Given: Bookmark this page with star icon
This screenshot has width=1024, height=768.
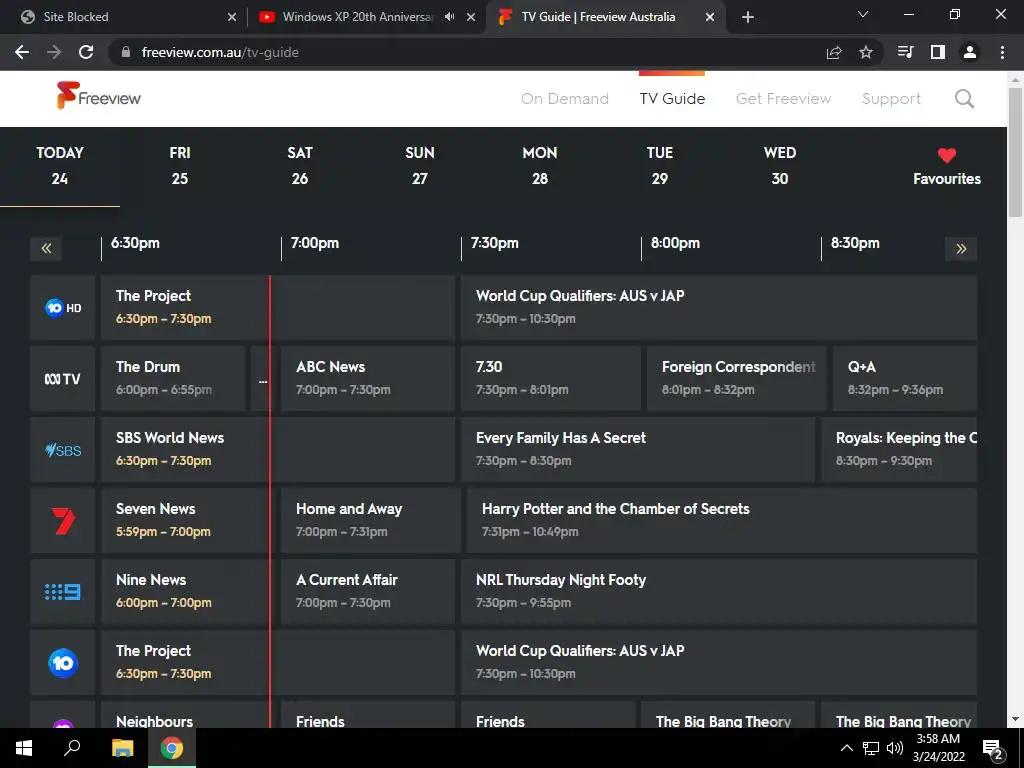Looking at the screenshot, I should [x=865, y=52].
